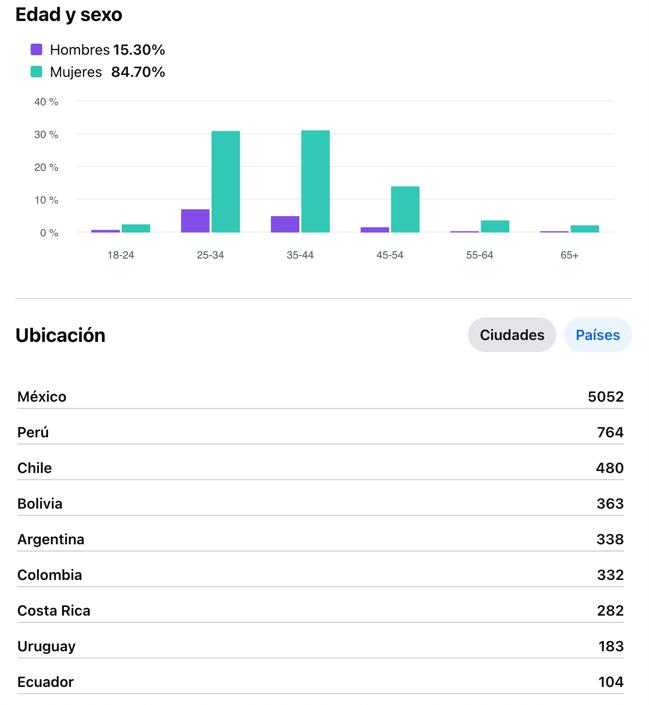Open the Chile location entry
Image resolution: width=649 pixels, height=705 pixels.
point(320,468)
